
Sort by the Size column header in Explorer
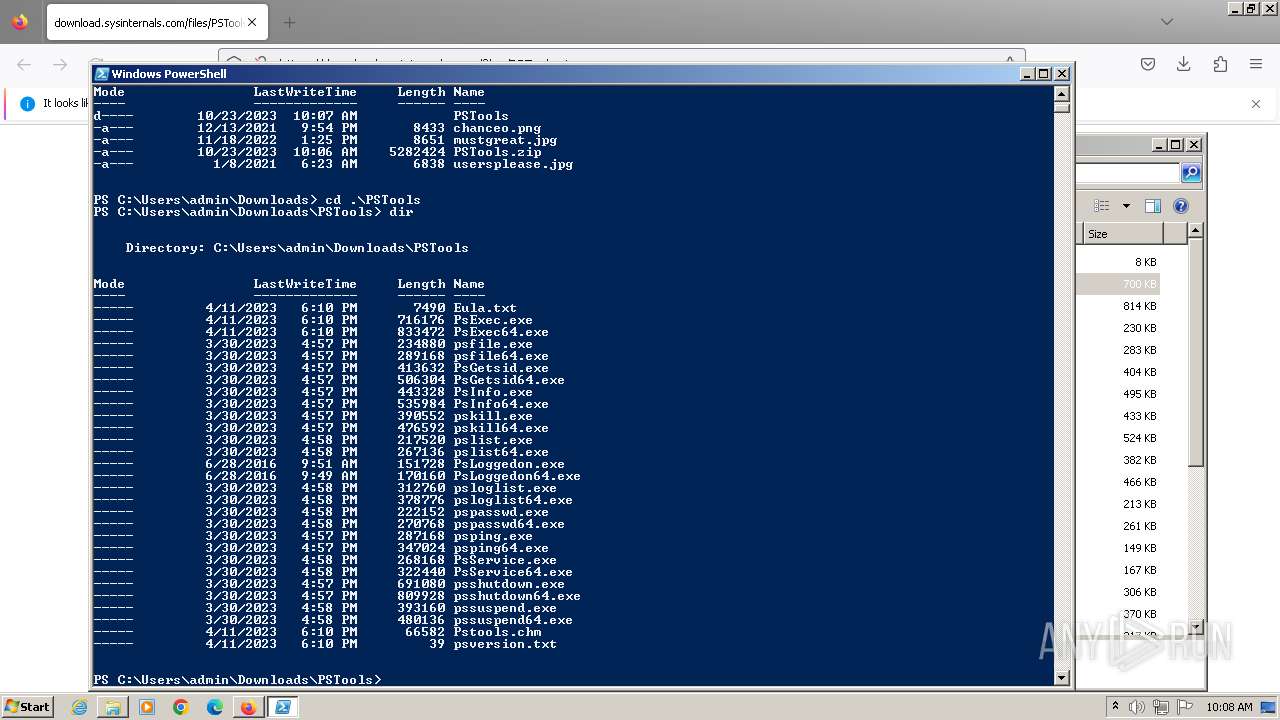click(x=1122, y=234)
